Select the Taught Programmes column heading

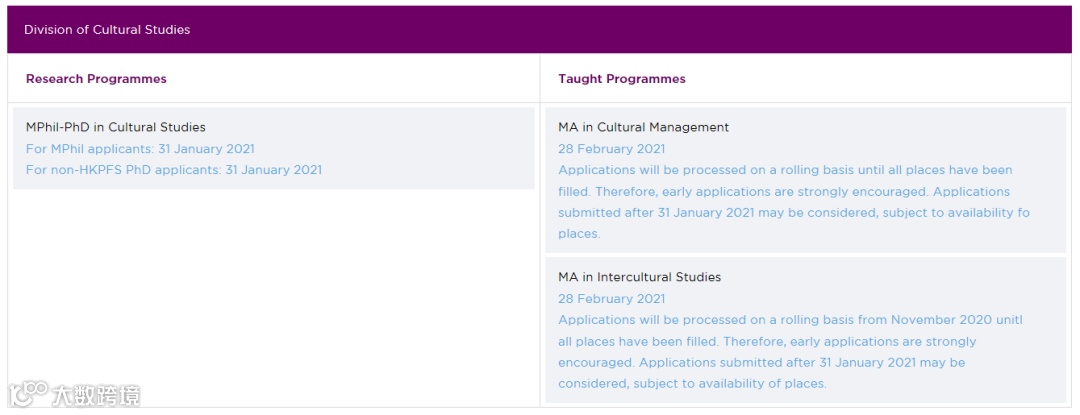coord(622,79)
